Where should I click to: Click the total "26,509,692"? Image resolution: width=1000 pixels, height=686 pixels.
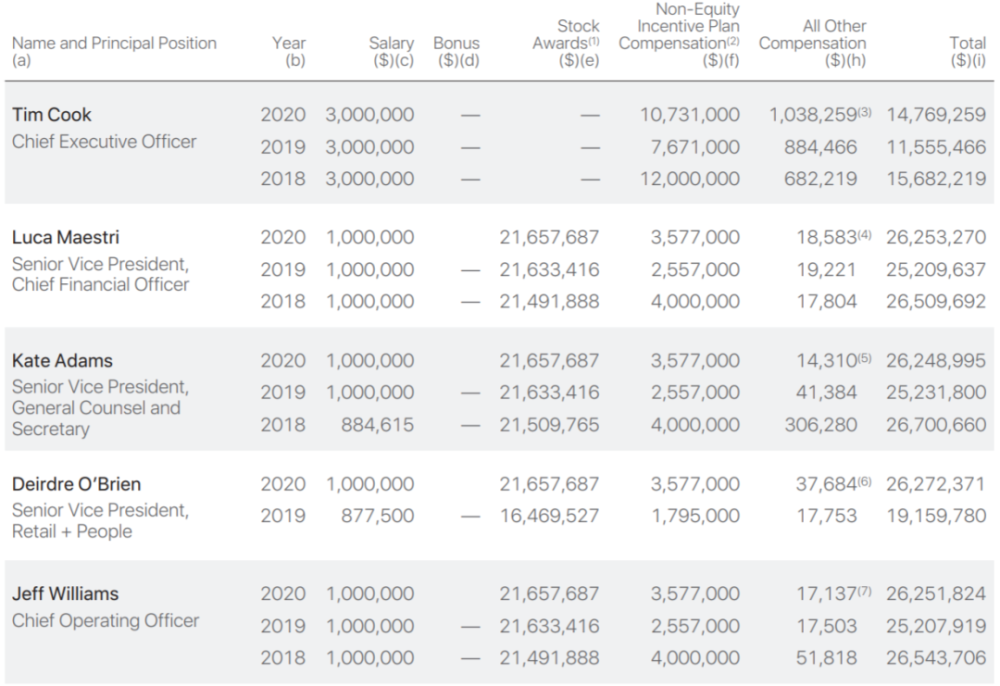(x=936, y=302)
